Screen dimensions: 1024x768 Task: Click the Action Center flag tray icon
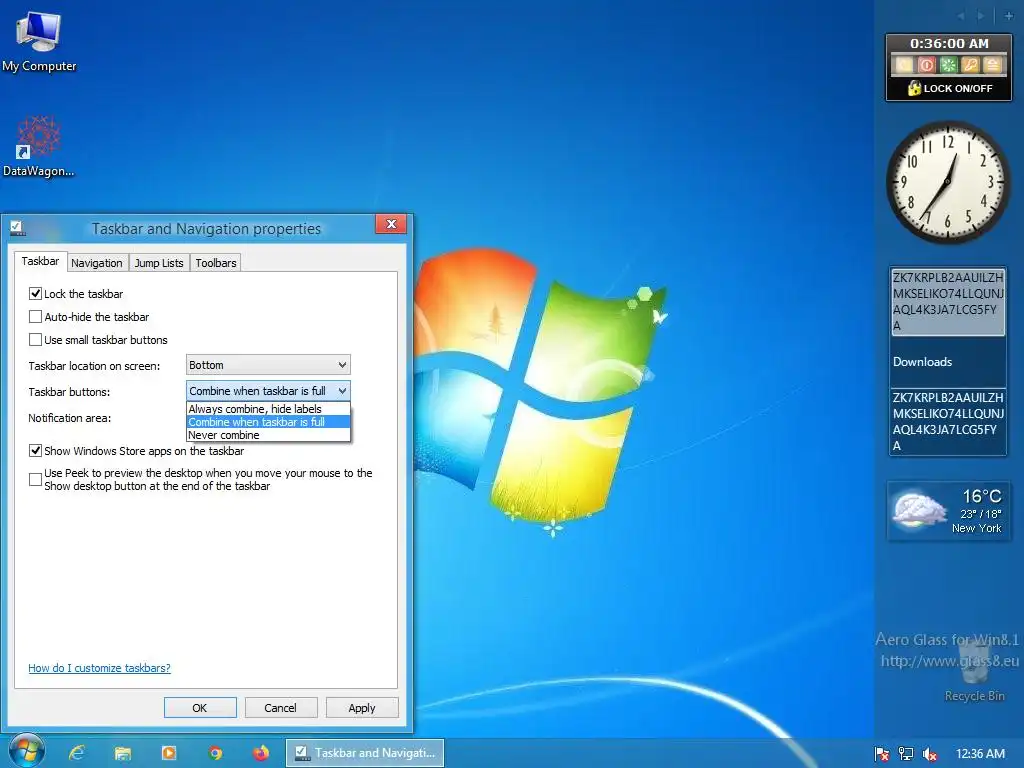[882, 754]
